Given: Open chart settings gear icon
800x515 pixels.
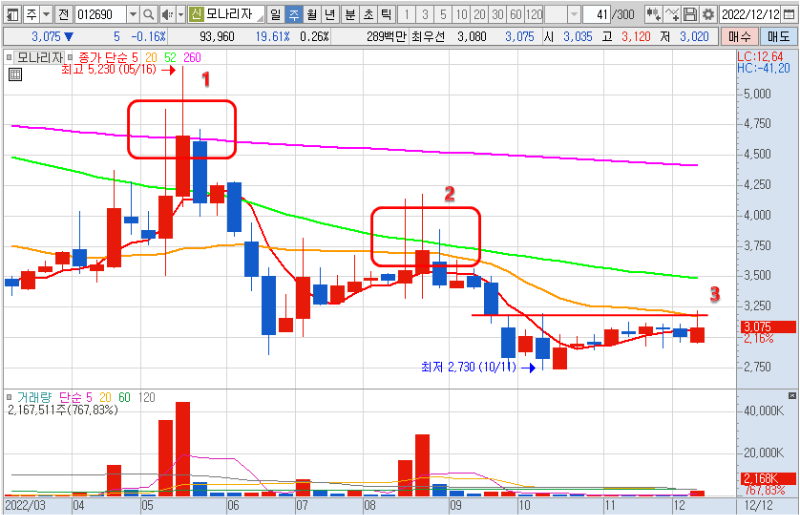Looking at the screenshot, I should pos(708,14).
